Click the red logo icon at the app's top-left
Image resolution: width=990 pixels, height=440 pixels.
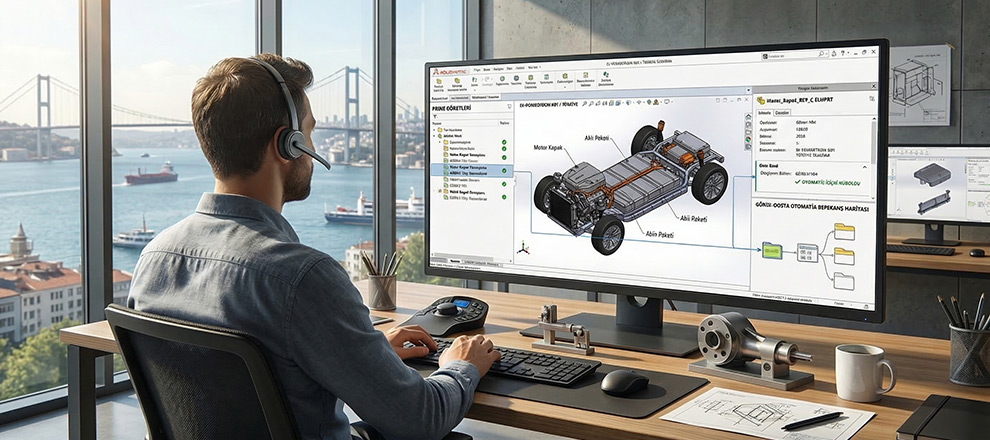point(436,72)
